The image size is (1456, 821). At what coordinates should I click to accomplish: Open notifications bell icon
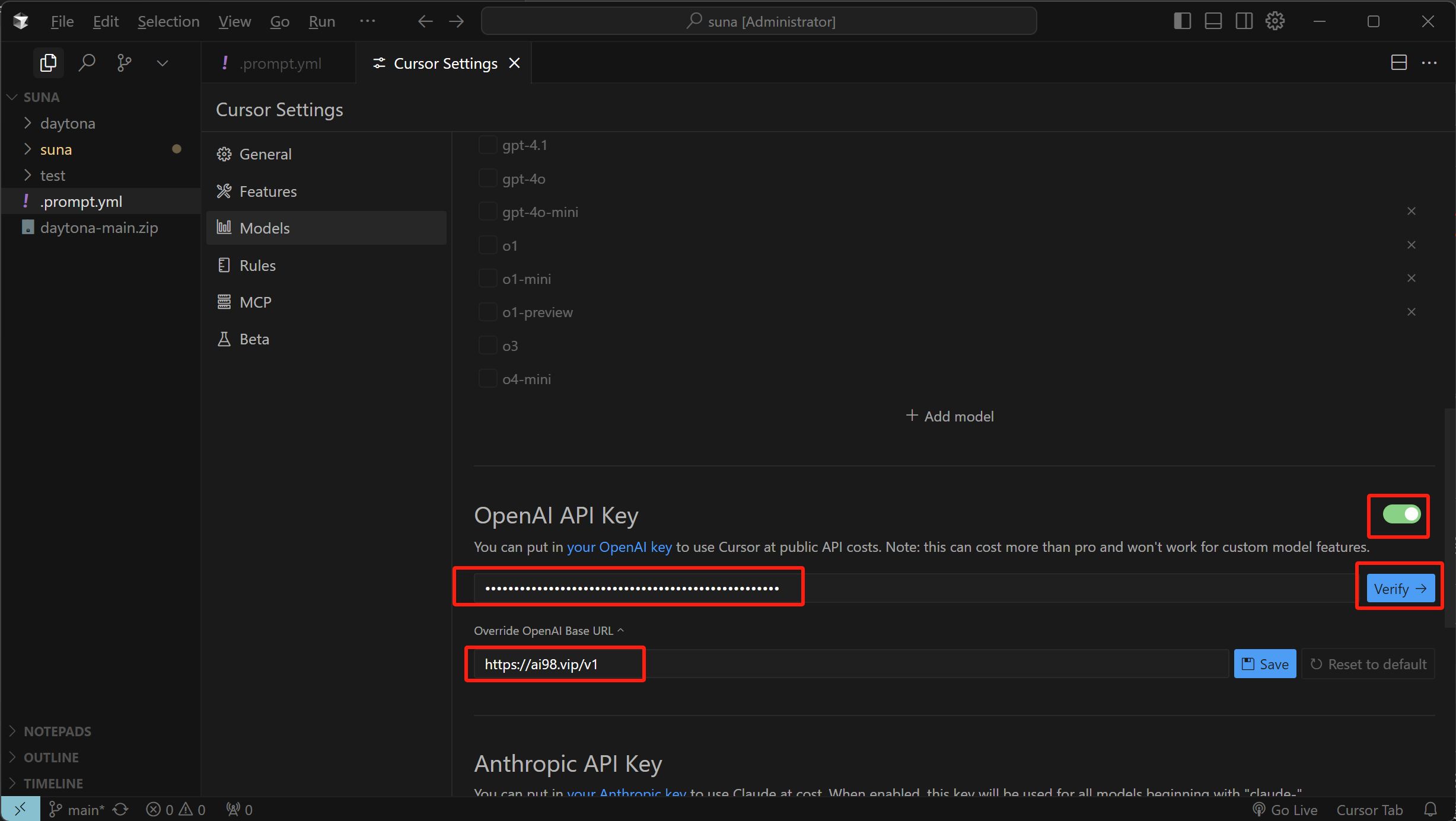[1430, 810]
